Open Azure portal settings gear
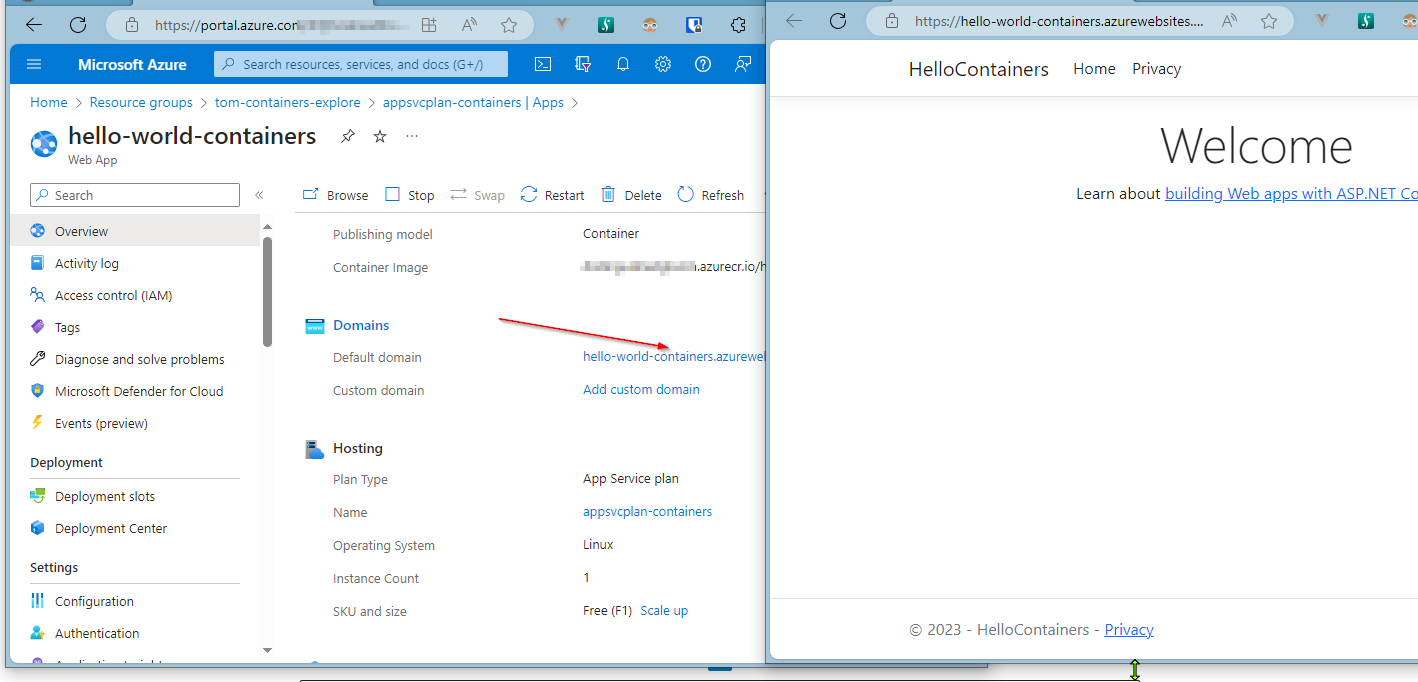This screenshot has height=682, width=1418. click(x=662, y=63)
